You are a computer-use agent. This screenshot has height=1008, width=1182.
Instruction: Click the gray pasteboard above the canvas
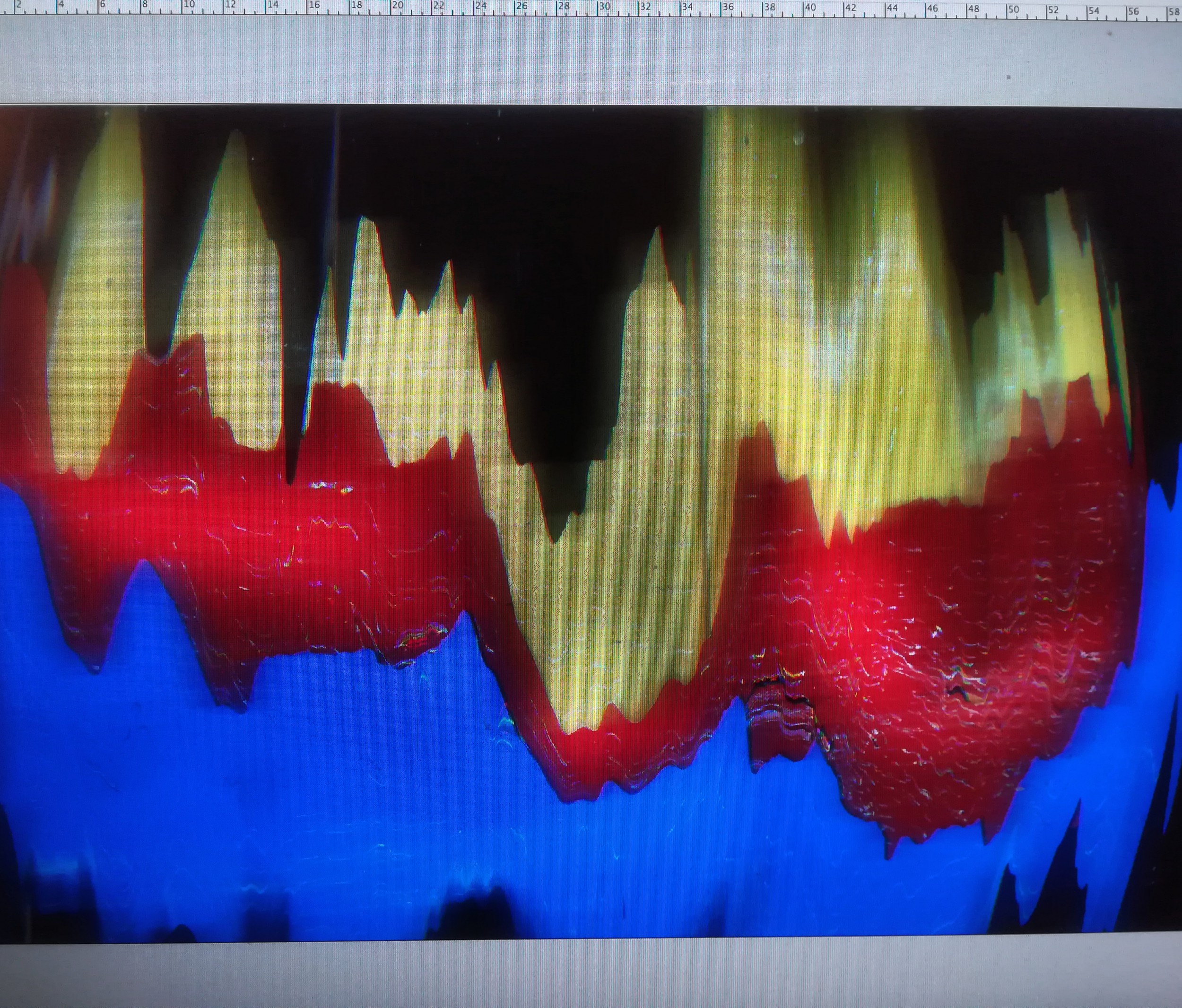[571, 60]
